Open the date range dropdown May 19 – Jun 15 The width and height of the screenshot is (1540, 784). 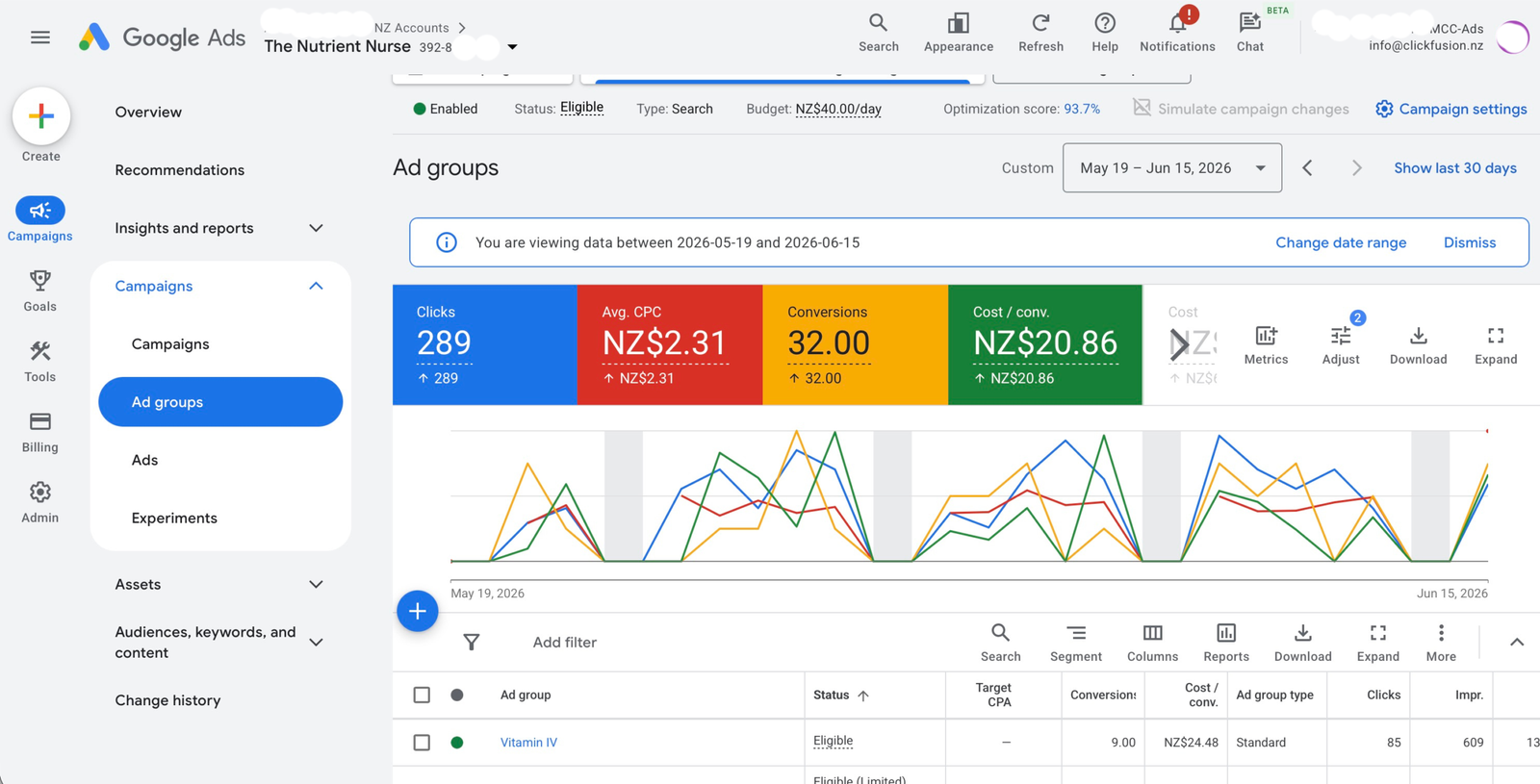[x=1171, y=167]
